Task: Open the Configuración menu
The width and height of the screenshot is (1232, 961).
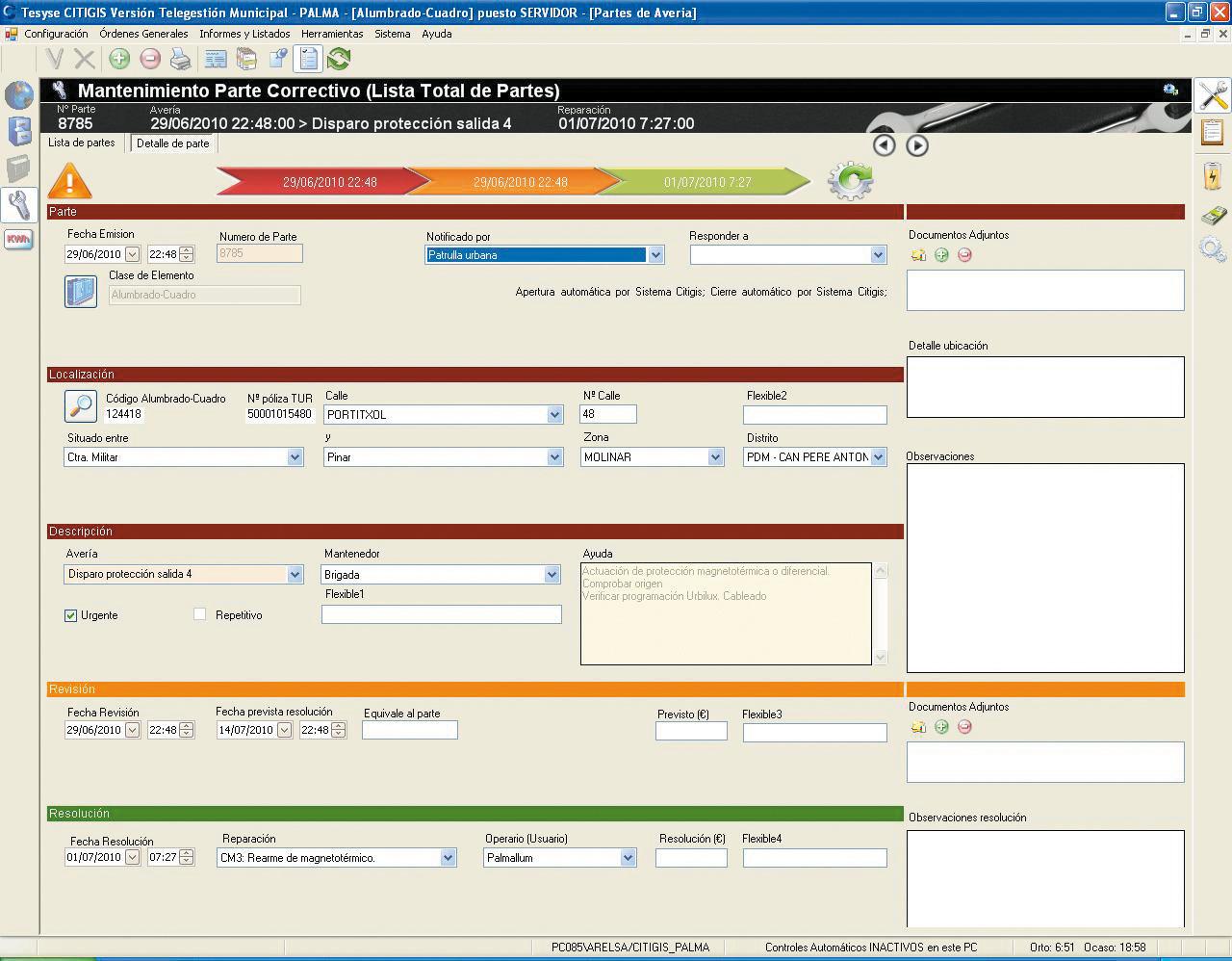Action: click(56, 34)
